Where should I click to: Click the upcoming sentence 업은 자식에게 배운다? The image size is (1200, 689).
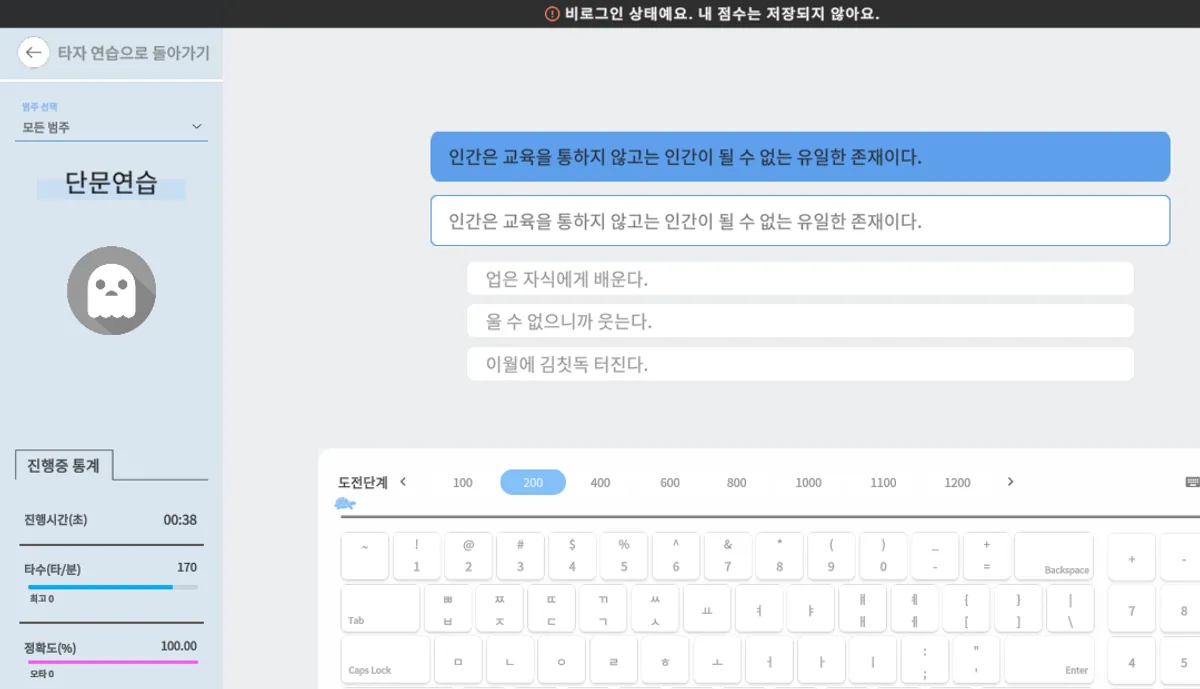point(800,279)
